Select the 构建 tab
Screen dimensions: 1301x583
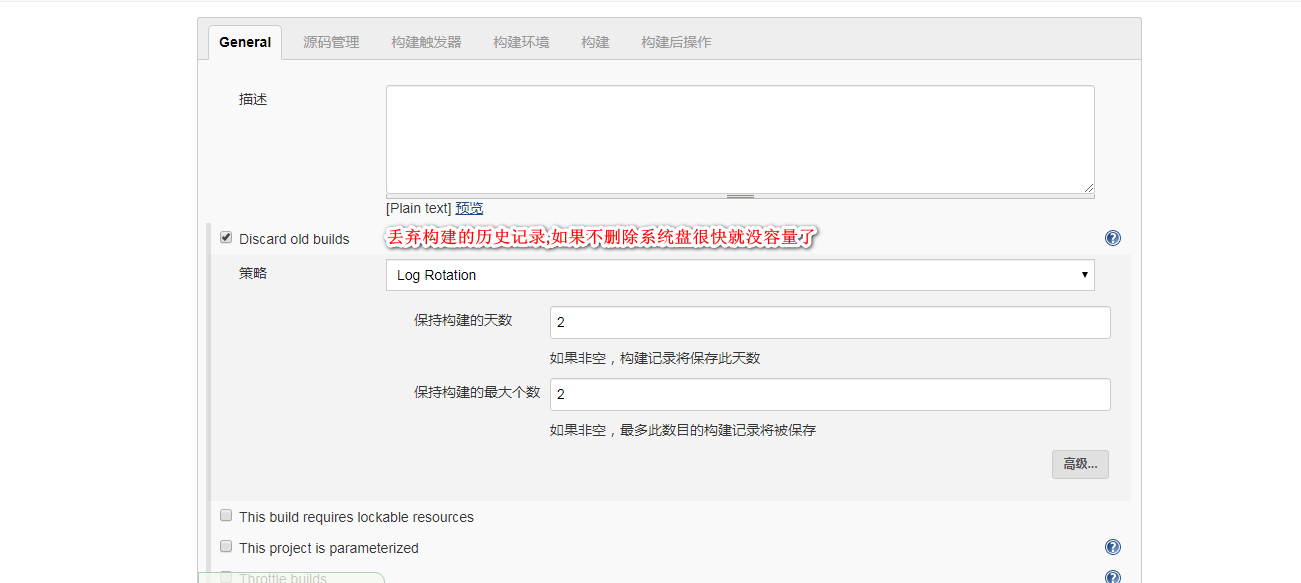[595, 42]
